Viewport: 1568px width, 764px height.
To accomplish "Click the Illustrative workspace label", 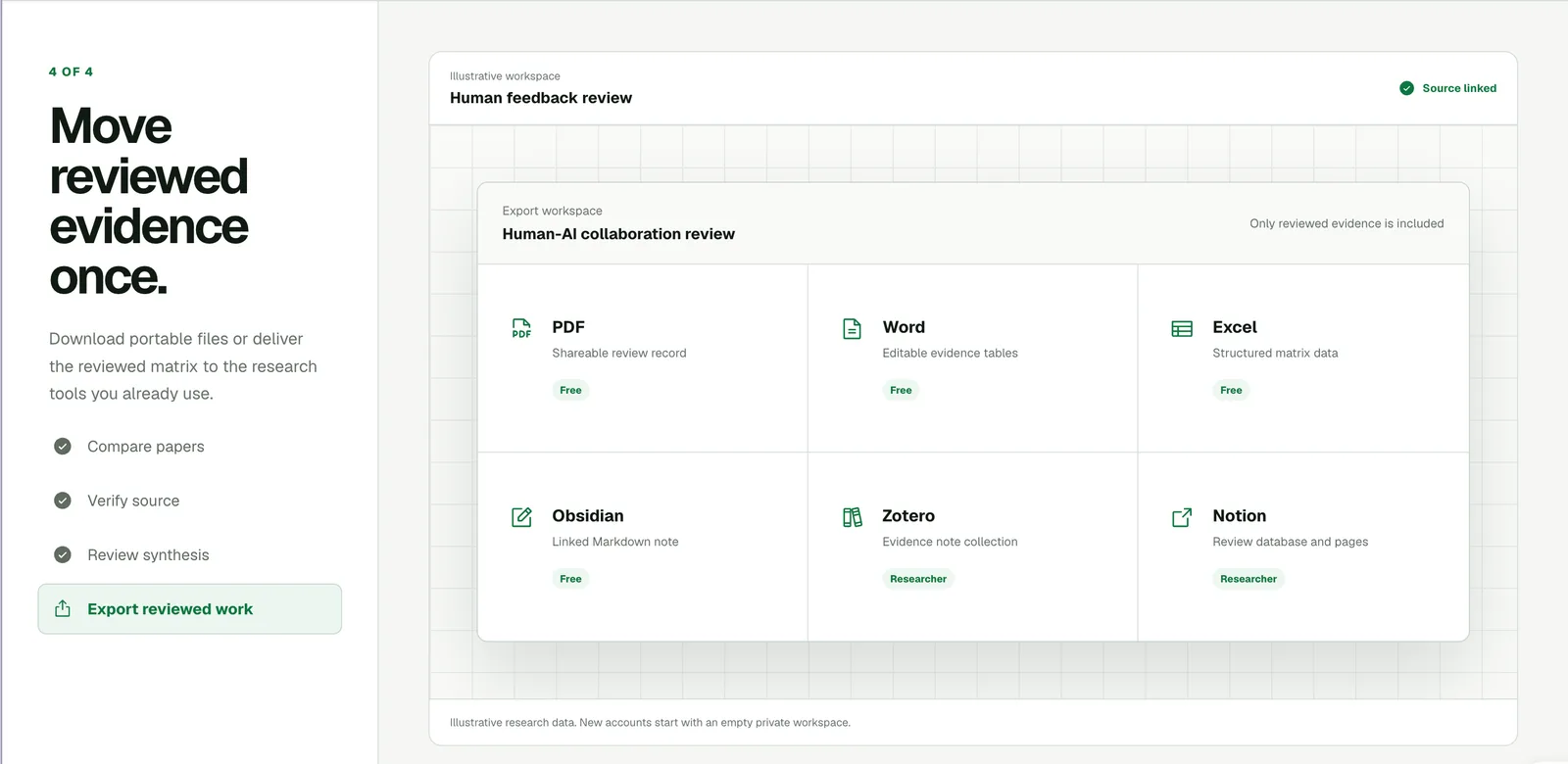I will [505, 76].
